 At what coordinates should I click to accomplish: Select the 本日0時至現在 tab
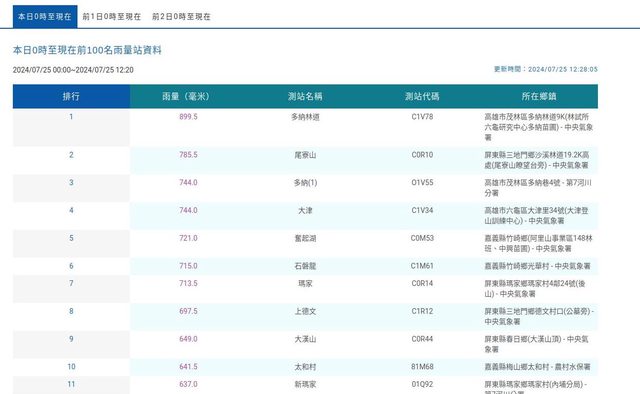point(45,17)
